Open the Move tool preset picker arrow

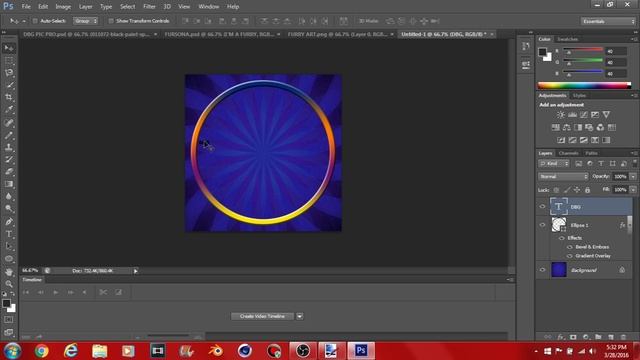click(x=24, y=21)
